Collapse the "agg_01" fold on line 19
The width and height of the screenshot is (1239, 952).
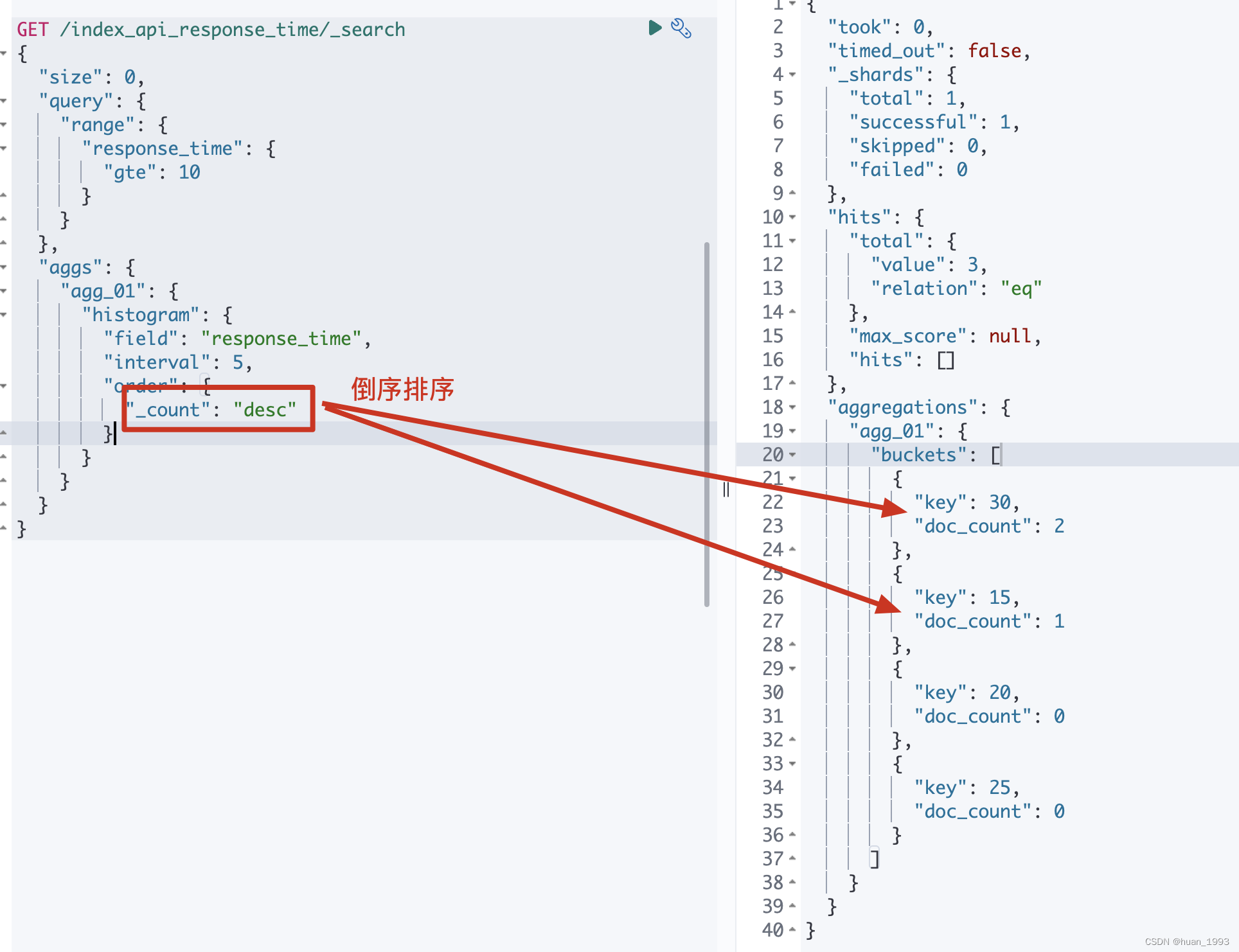tap(792, 432)
